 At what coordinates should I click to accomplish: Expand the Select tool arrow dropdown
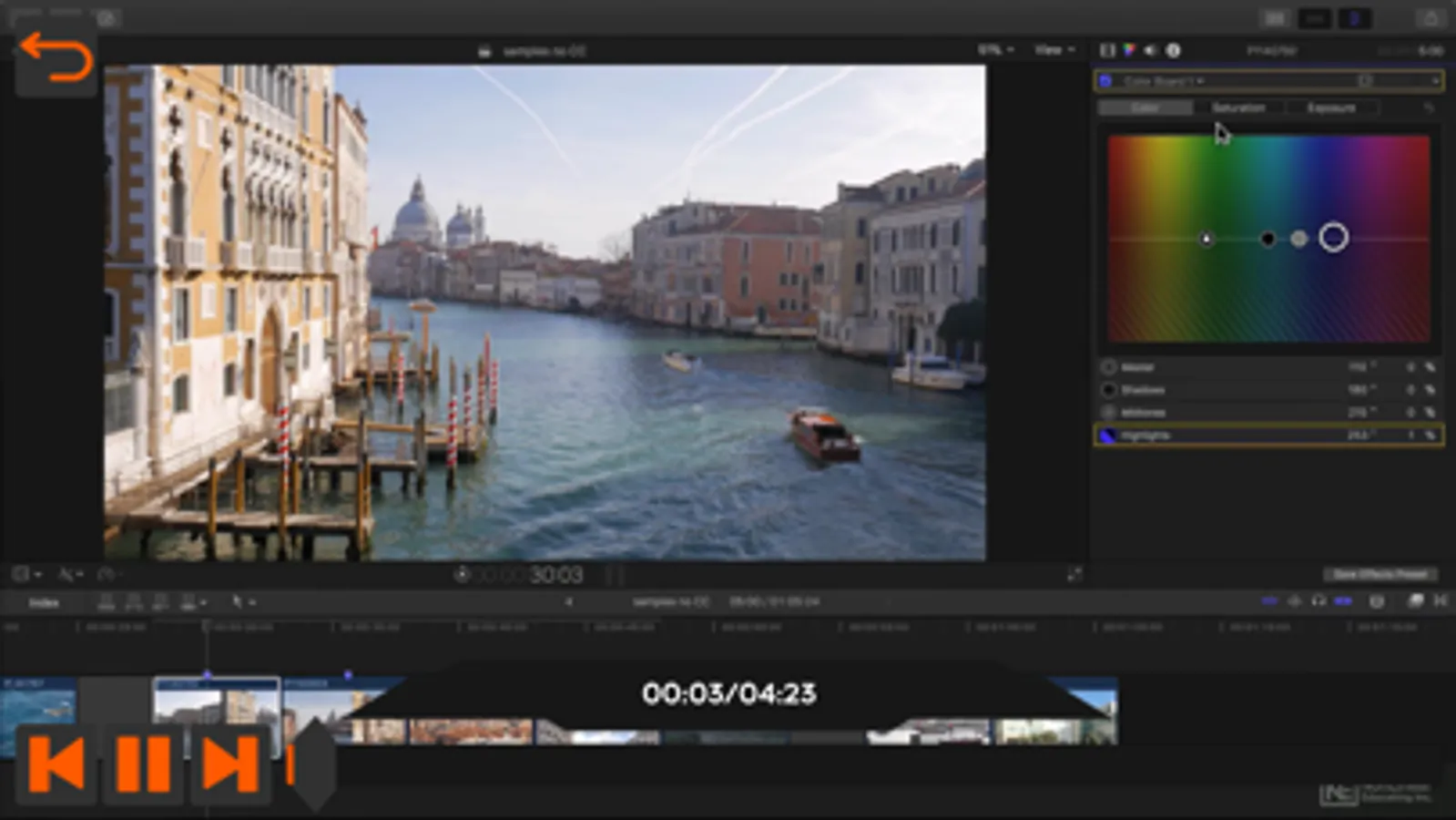(243, 601)
